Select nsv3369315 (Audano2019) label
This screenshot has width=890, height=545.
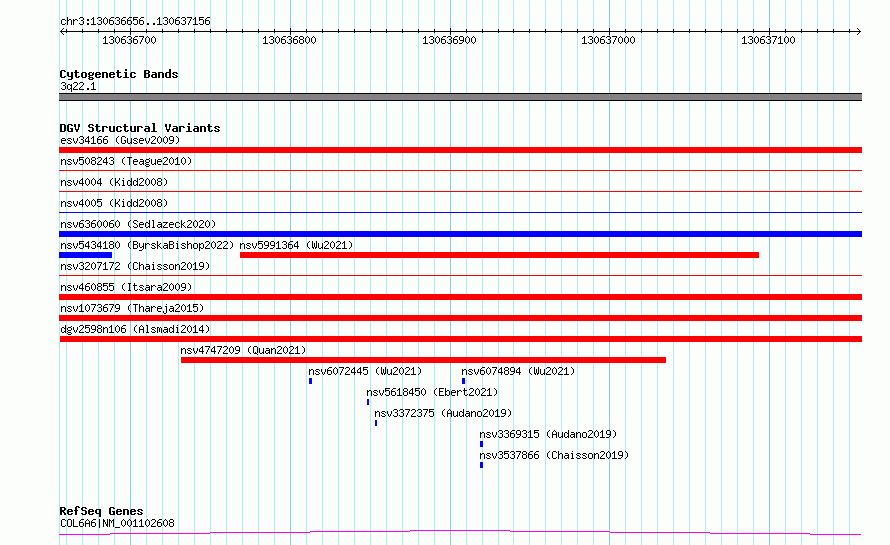(x=548, y=434)
